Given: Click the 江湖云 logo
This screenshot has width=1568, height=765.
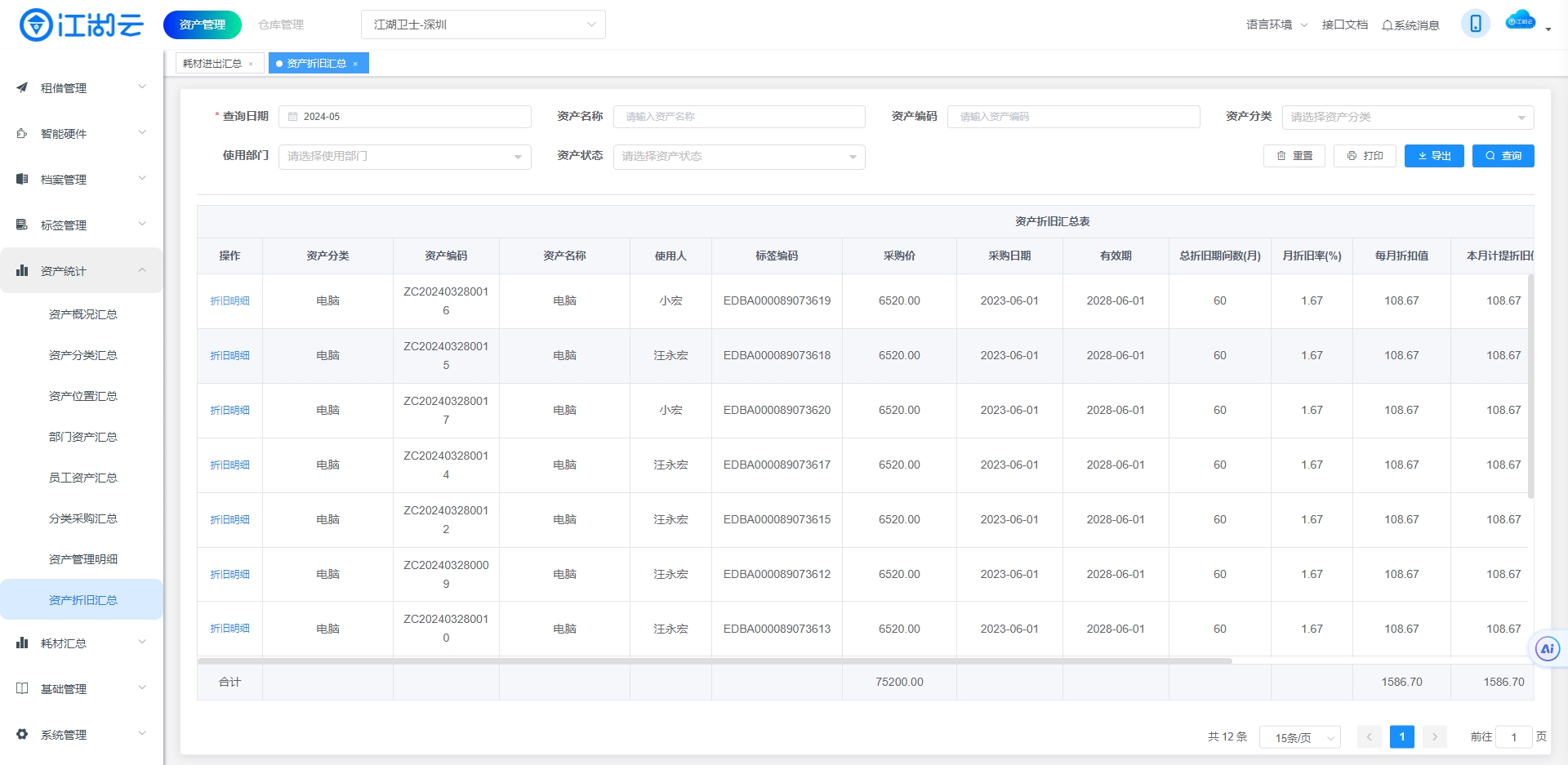Looking at the screenshot, I should pyautogui.click(x=81, y=24).
